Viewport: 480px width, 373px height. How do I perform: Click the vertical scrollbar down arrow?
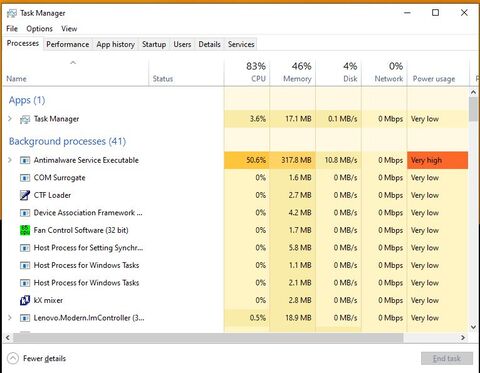pyautogui.click(x=473, y=327)
